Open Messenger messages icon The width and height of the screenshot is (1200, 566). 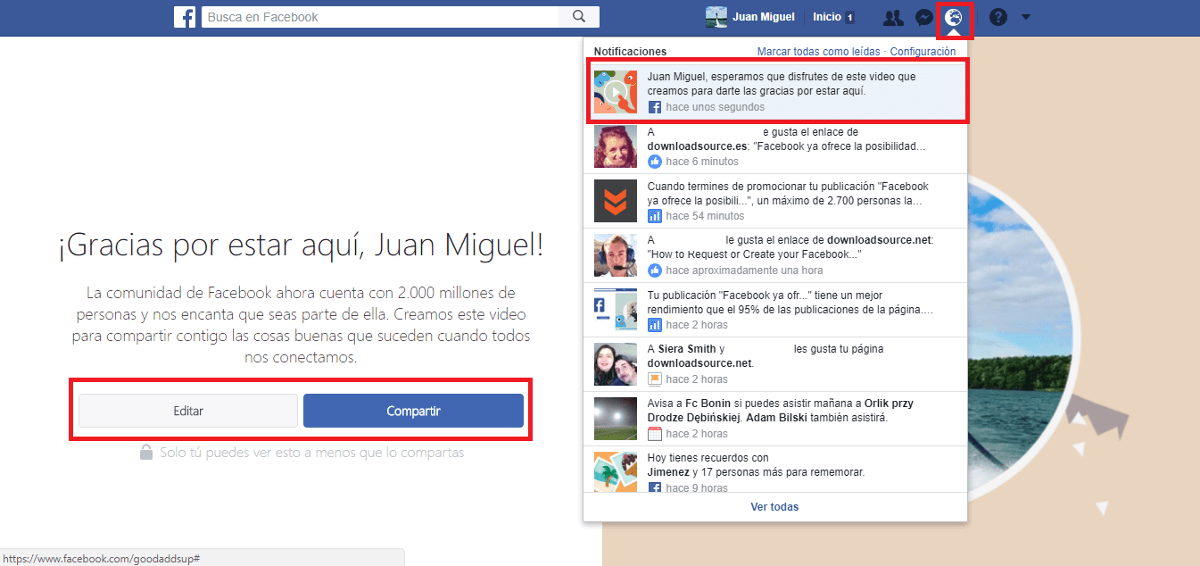924,17
